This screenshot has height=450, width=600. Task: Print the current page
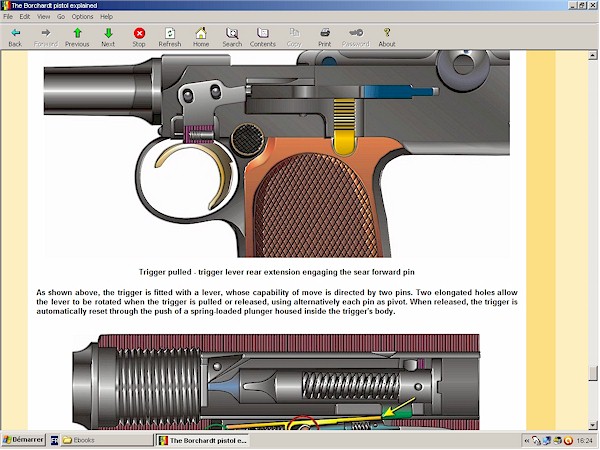click(x=325, y=38)
